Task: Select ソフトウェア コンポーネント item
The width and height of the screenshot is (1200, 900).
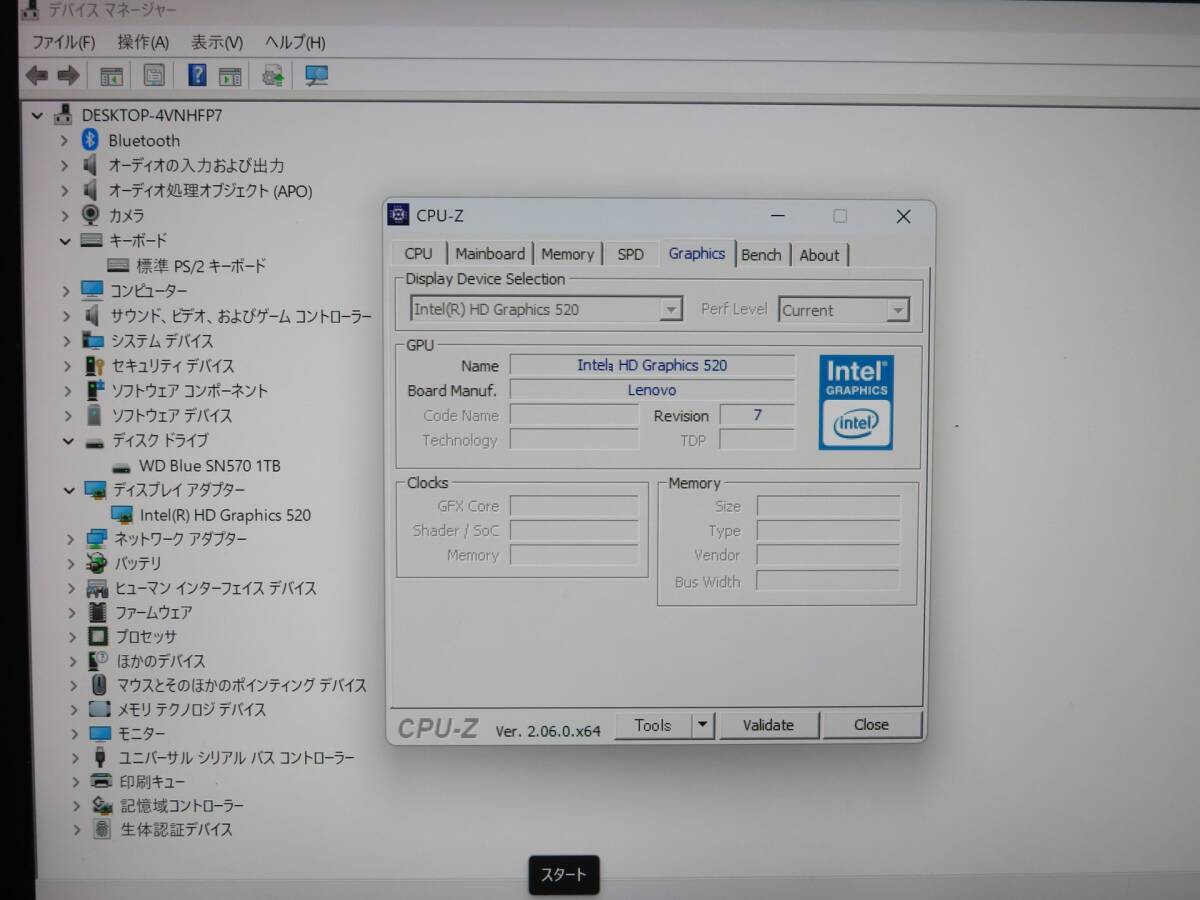Action: pos(189,391)
